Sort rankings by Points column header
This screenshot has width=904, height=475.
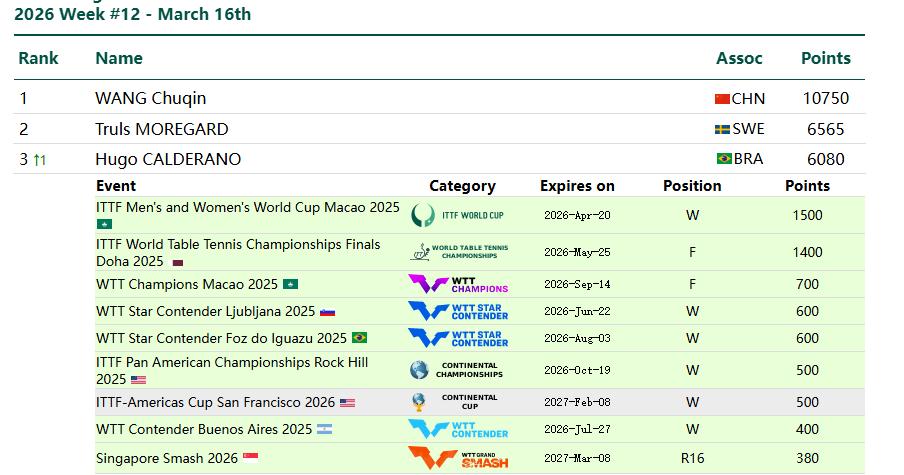point(825,58)
